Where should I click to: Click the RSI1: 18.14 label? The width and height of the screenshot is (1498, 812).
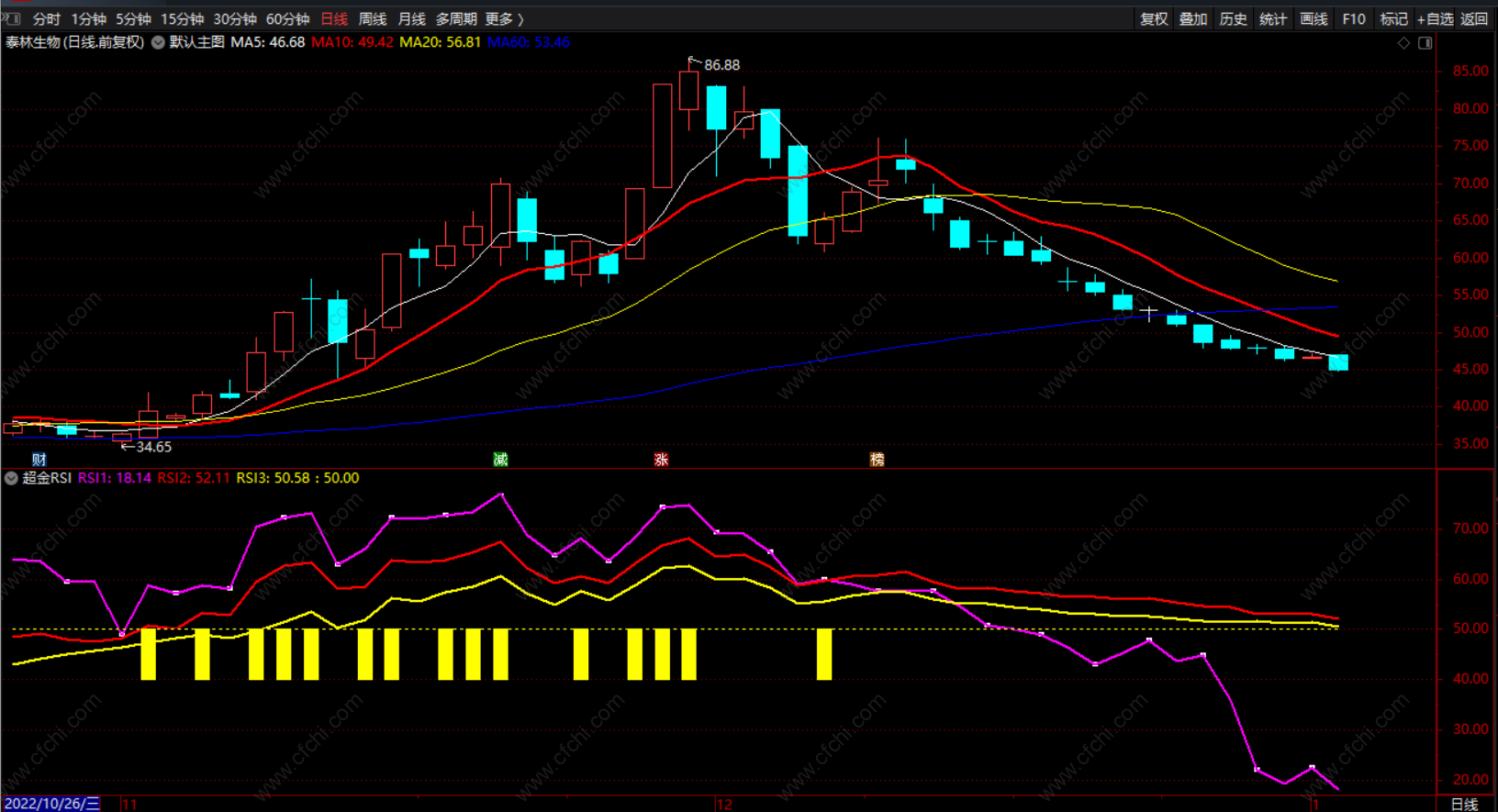[115, 478]
